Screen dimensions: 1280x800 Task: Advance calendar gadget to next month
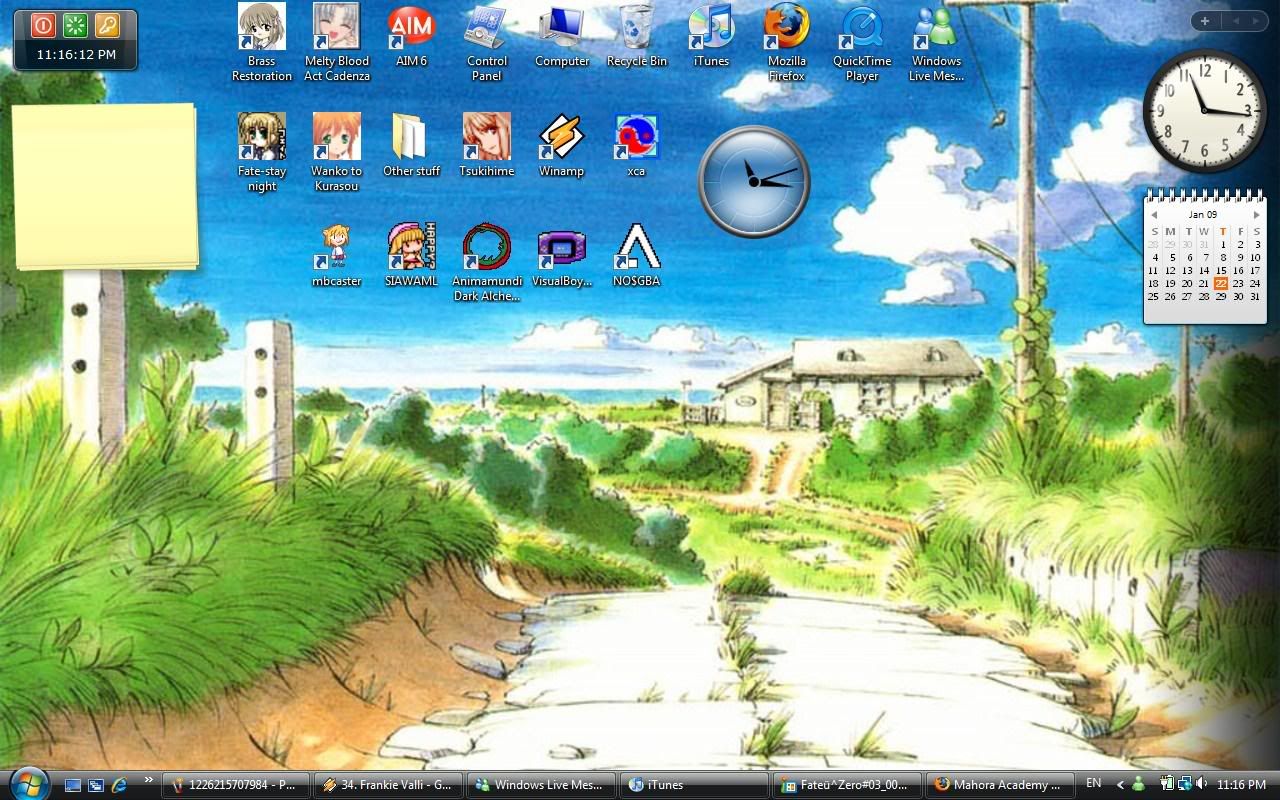pos(1256,215)
